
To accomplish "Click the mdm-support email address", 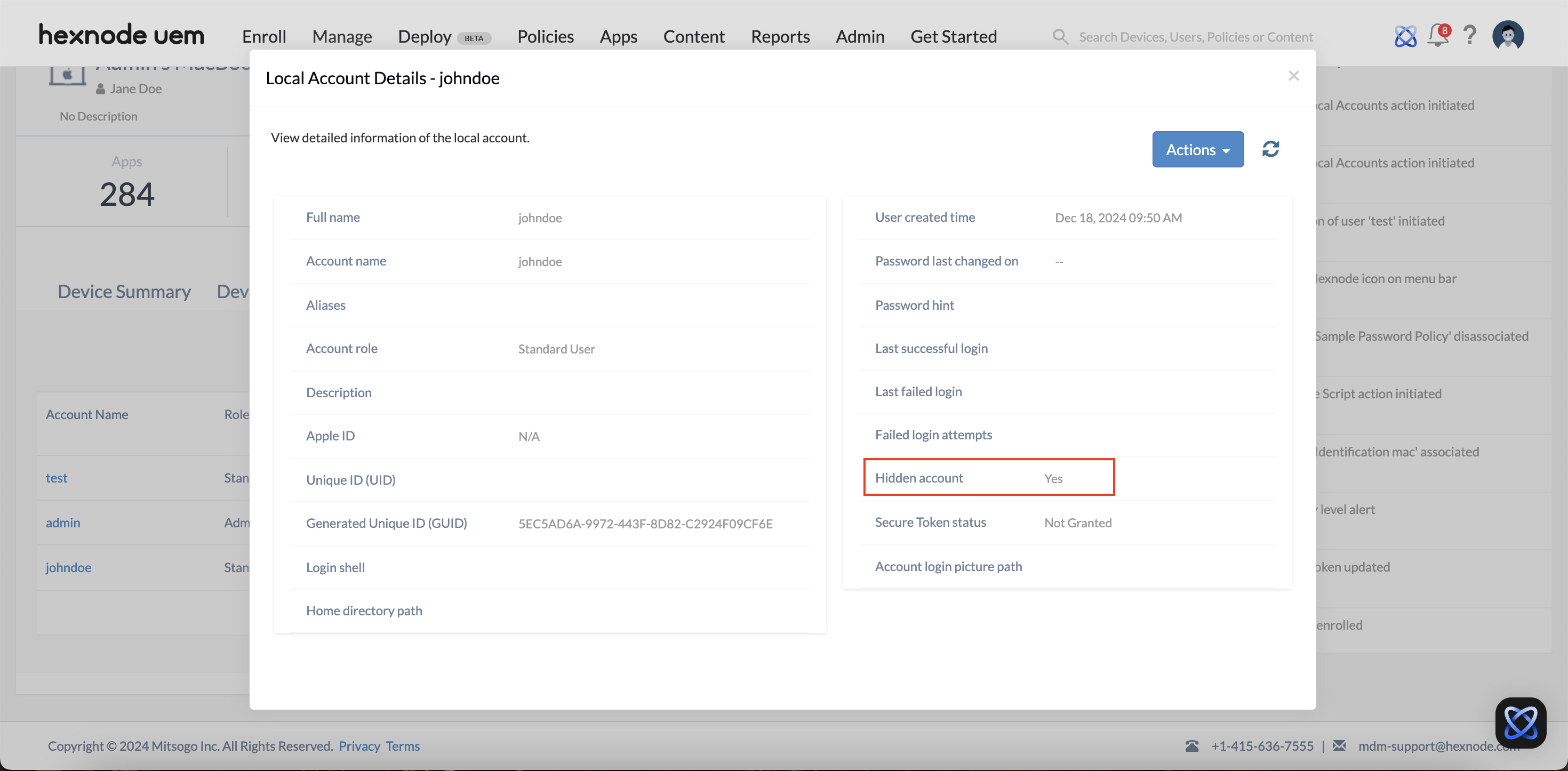I will point(1439,746).
